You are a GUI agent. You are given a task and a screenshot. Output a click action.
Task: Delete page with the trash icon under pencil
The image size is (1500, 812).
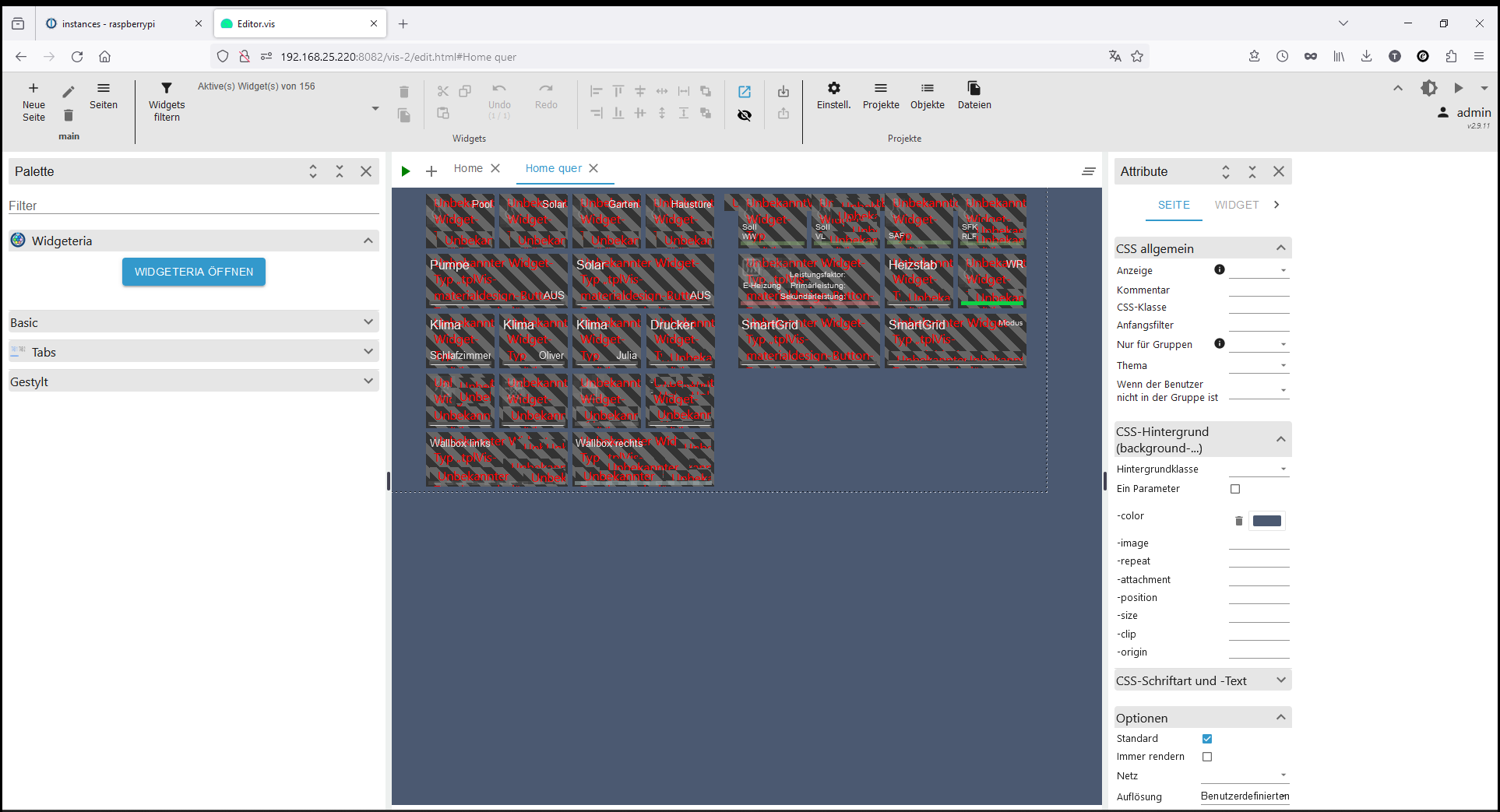(69, 115)
